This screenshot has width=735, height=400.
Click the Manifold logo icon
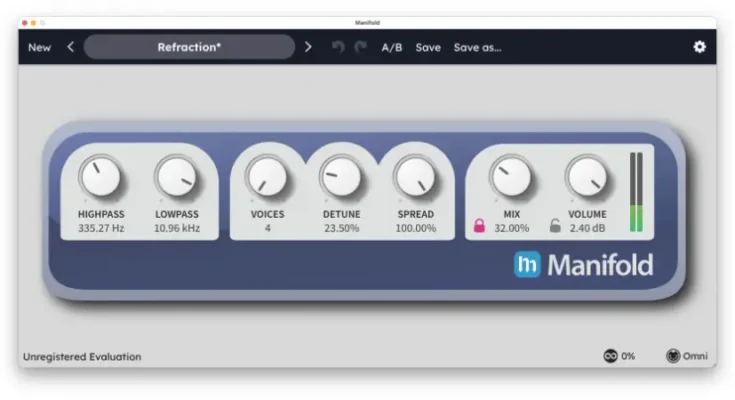pyautogui.click(x=527, y=264)
